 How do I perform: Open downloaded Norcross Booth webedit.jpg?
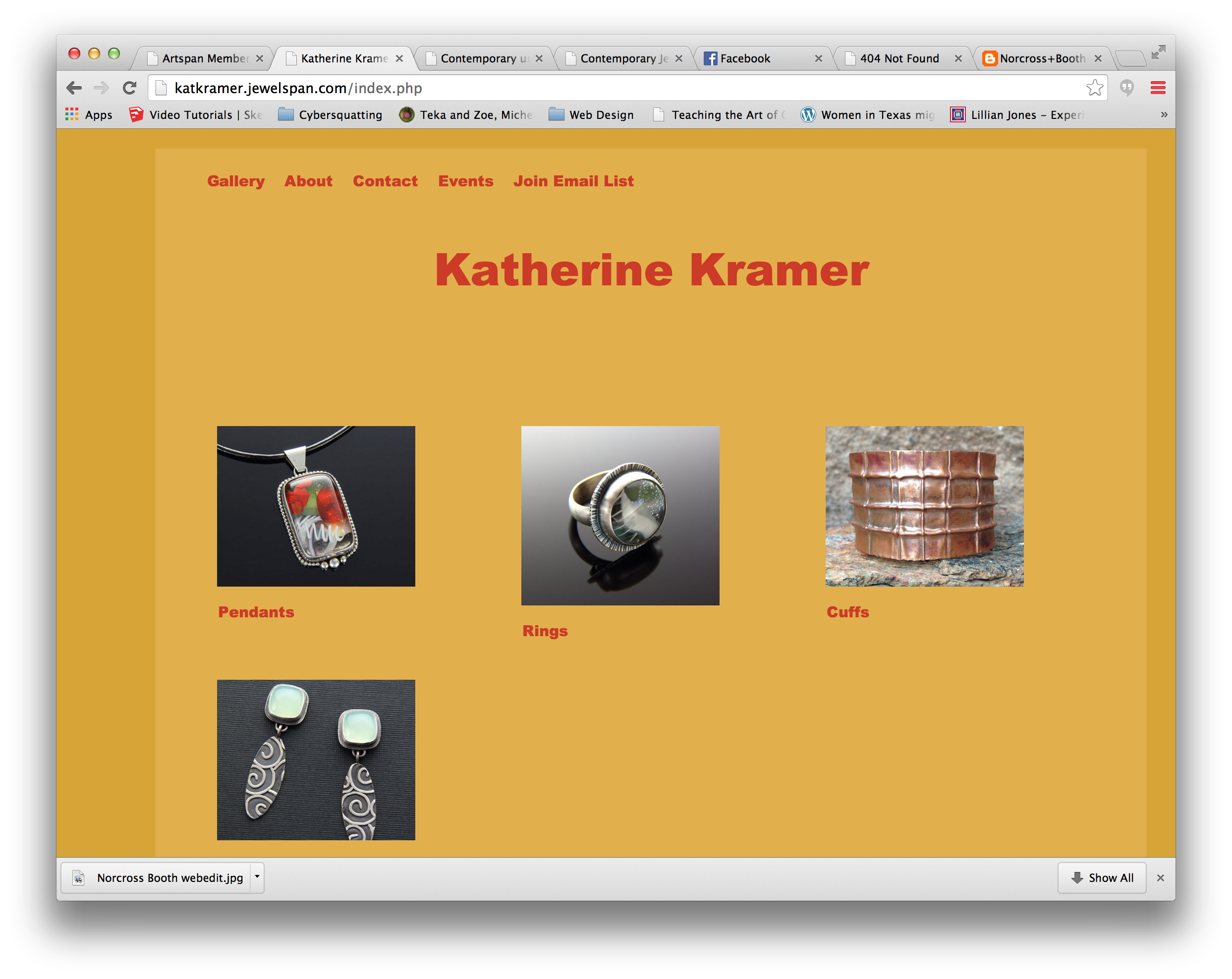point(157,878)
